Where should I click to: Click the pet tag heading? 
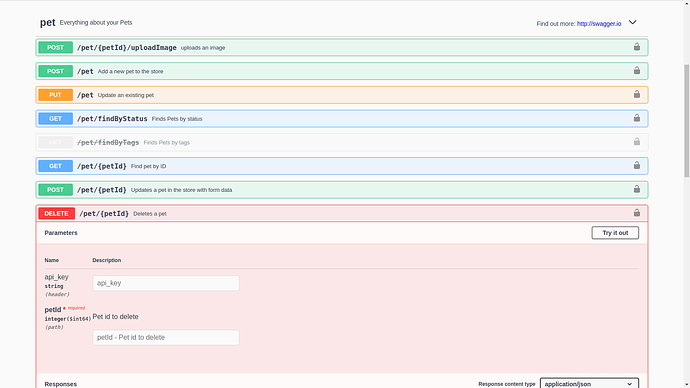click(x=48, y=22)
